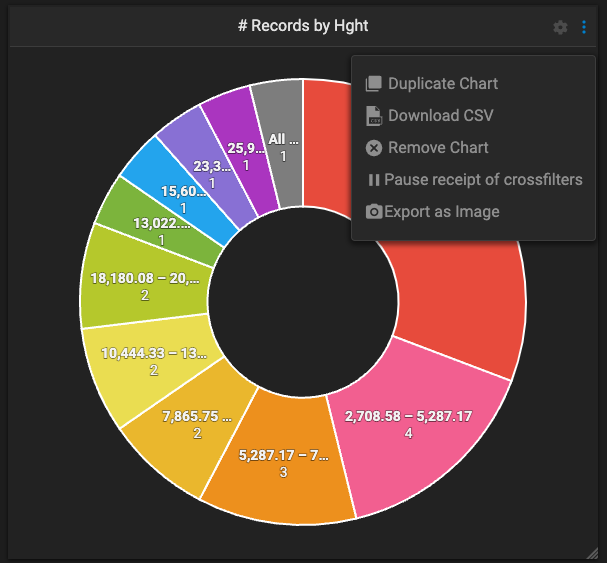Toggle Pause receipt of crossfilters
The image size is (607, 563).
click(x=483, y=180)
